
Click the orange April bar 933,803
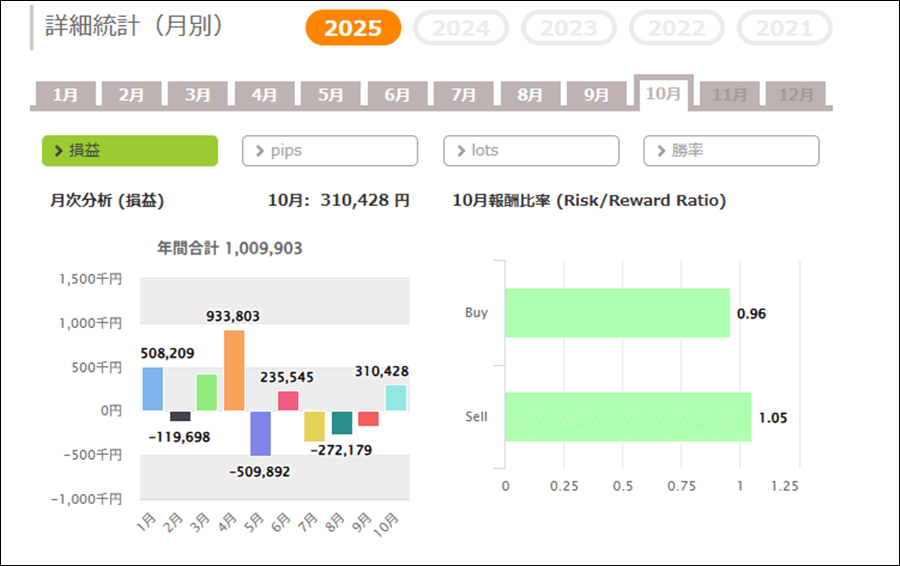pyautogui.click(x=234, y=370)
